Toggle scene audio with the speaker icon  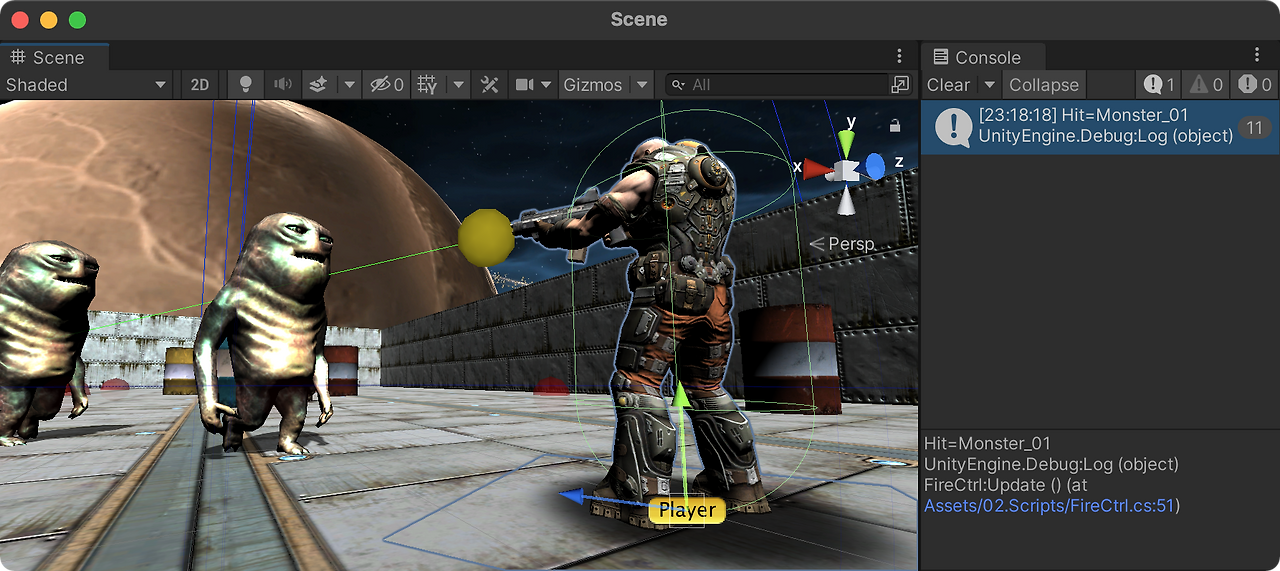pyautogui.click(x=282, y=85)
